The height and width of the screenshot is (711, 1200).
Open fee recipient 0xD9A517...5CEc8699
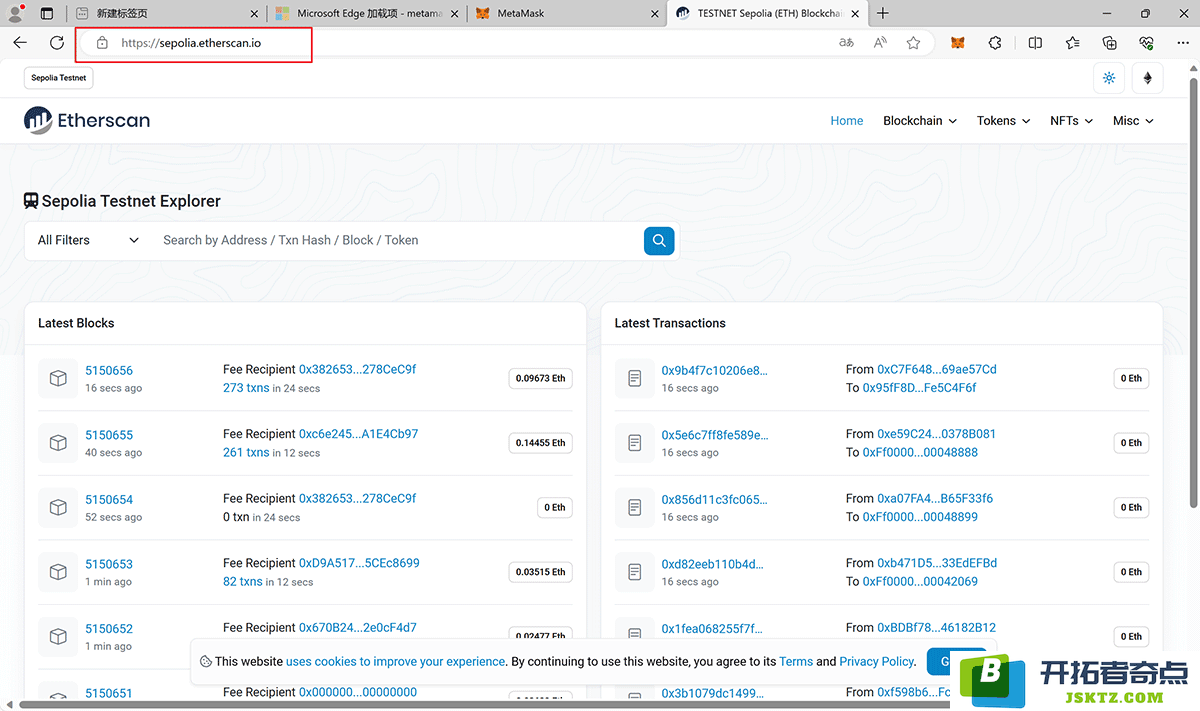[359, 563]
